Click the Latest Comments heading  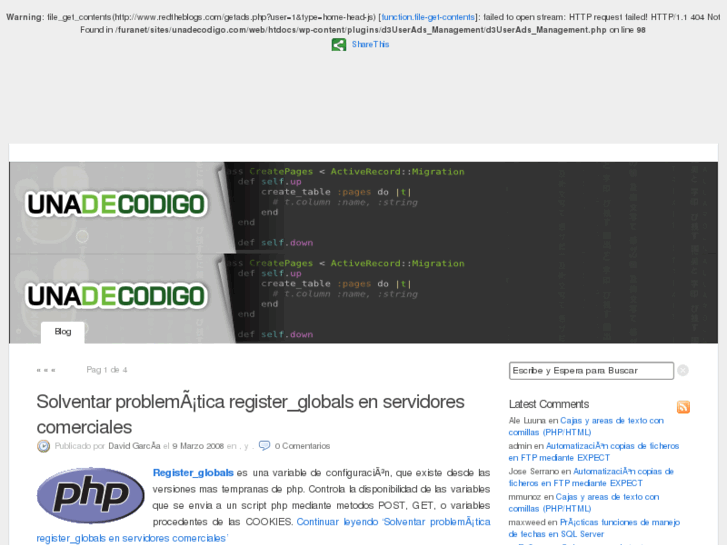click(548, 404)
